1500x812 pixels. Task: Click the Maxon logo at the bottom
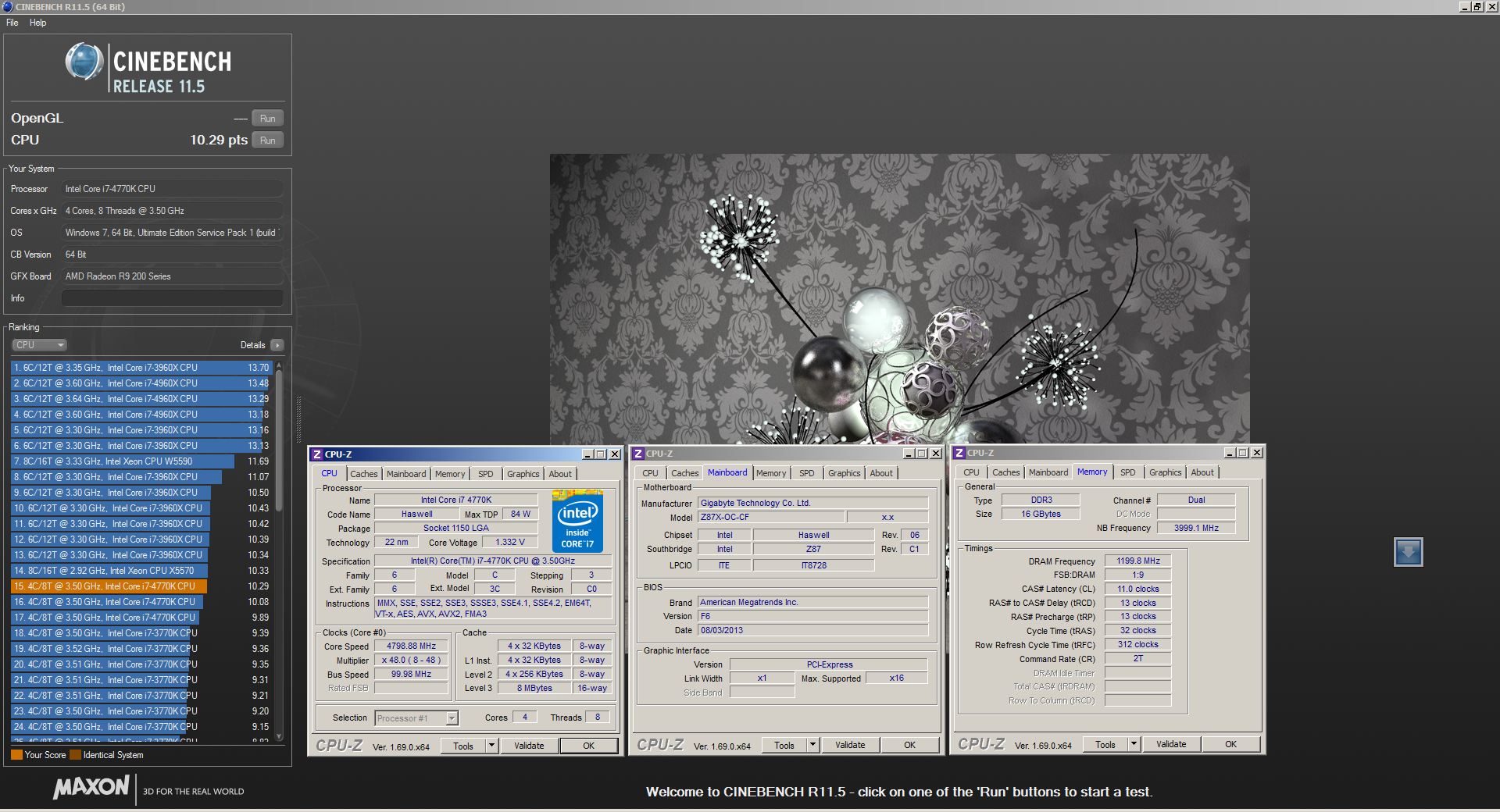tap(91, 787)
